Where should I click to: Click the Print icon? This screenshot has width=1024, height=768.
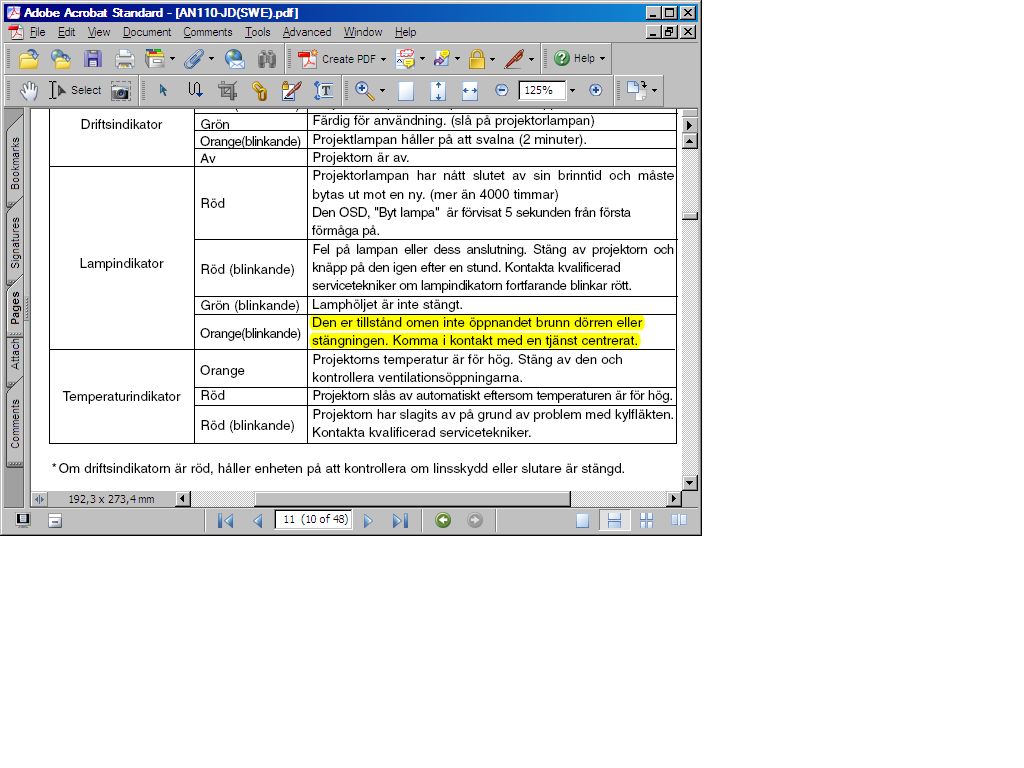click(x=124, y=59)
